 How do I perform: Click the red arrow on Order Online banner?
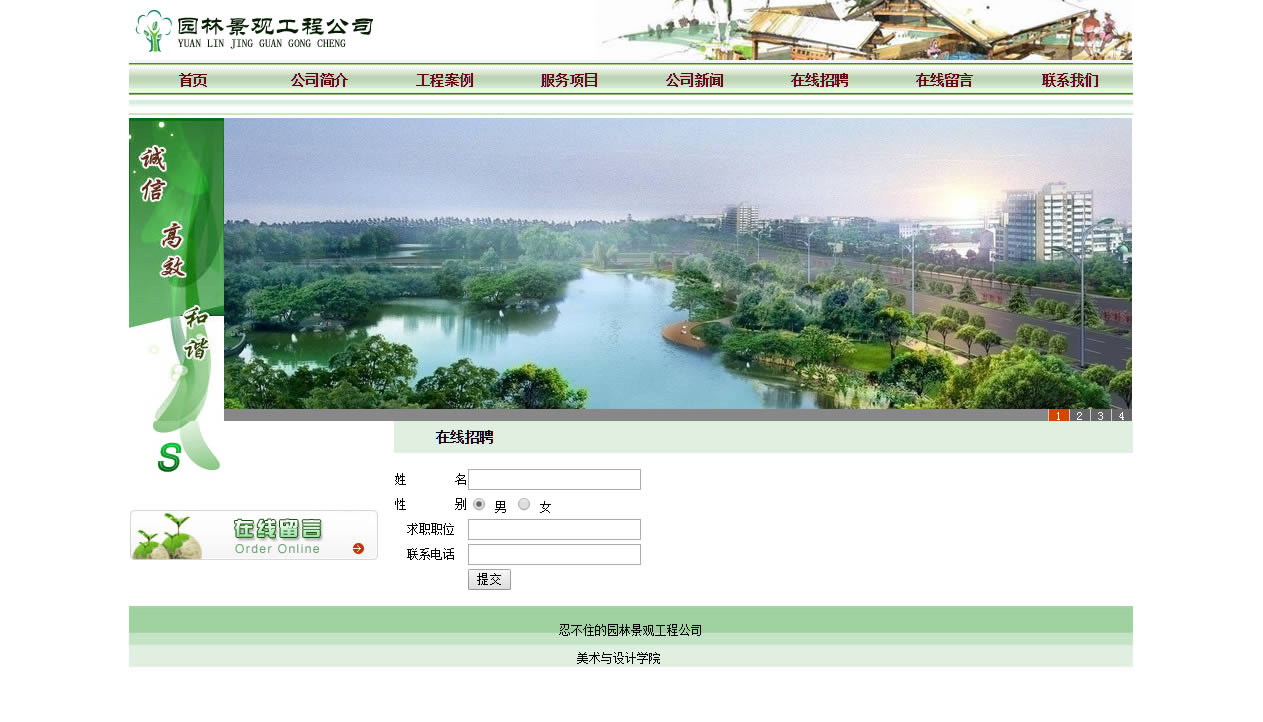click(x=358, y=548)
